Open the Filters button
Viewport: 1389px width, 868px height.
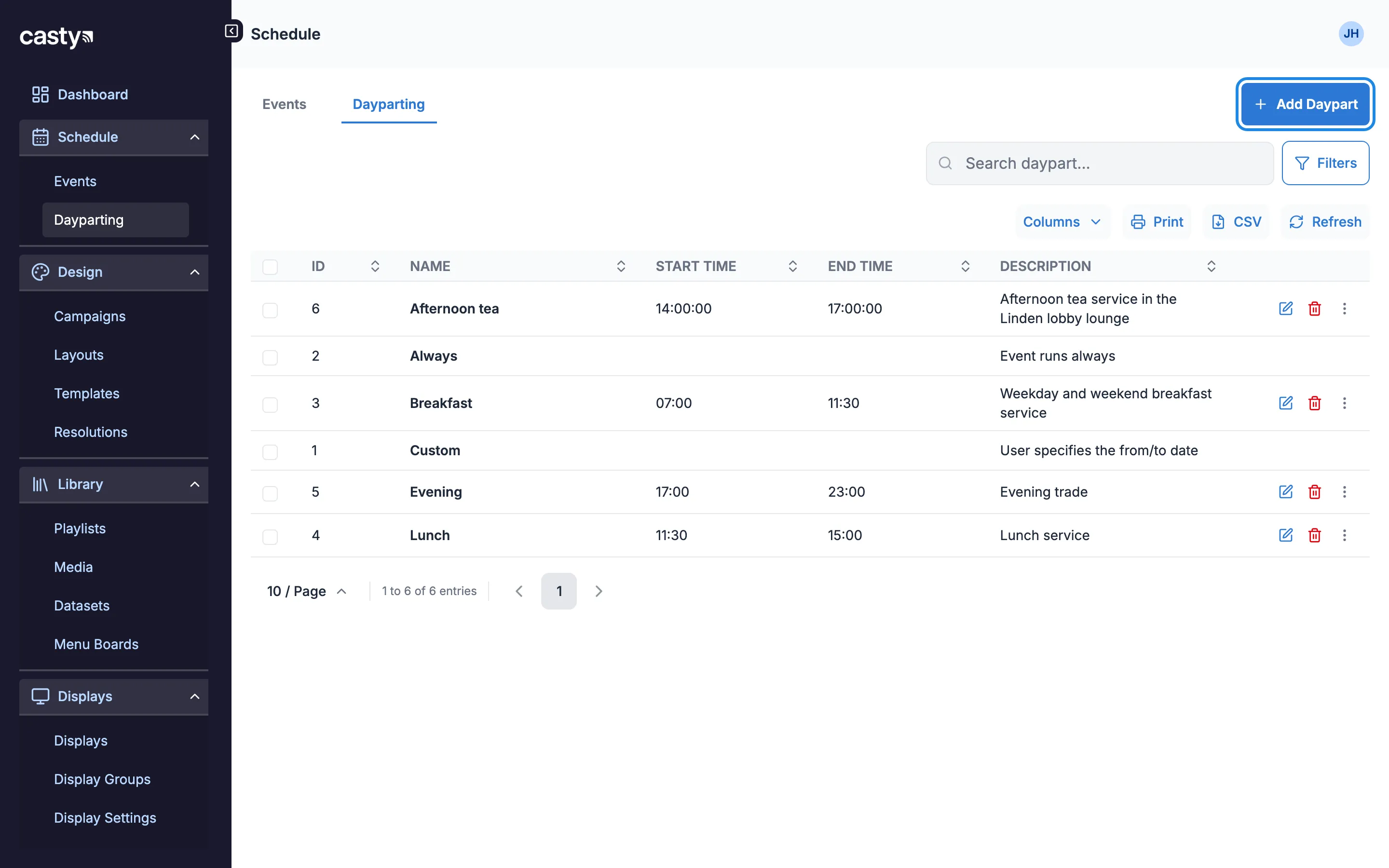tap(1325, 163)
